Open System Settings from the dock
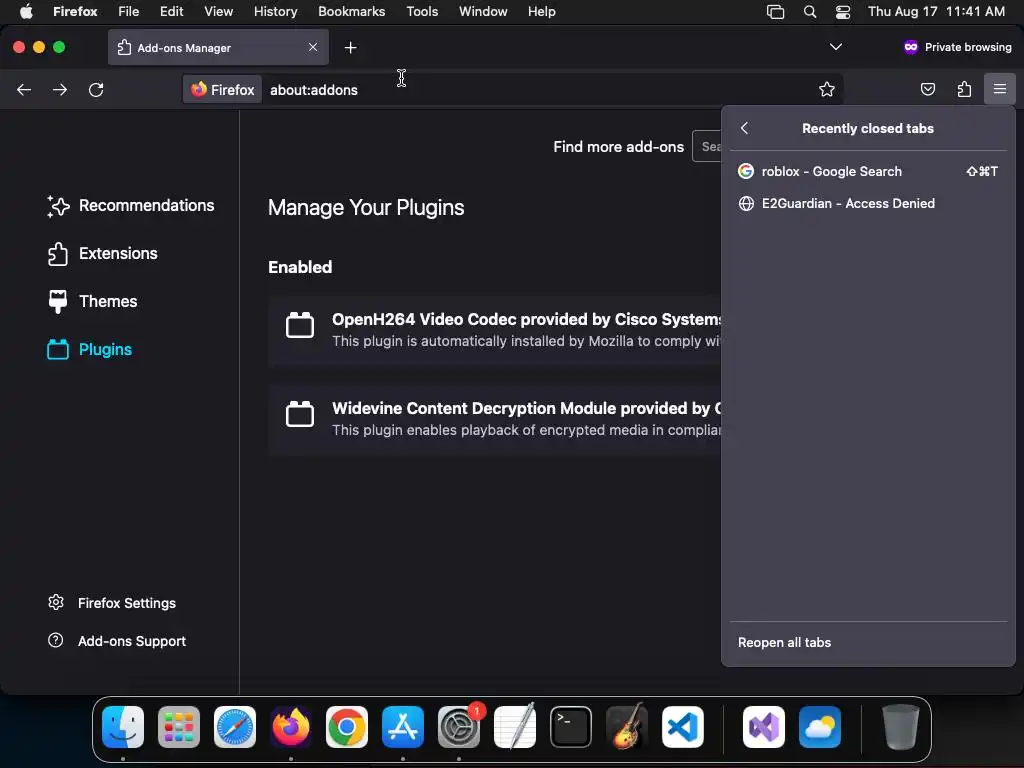 click(x=458, y=727)
